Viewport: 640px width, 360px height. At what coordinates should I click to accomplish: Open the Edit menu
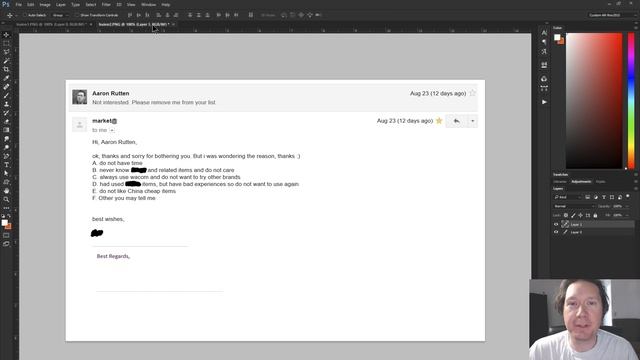pyautogui.click(x=31, y=4)
